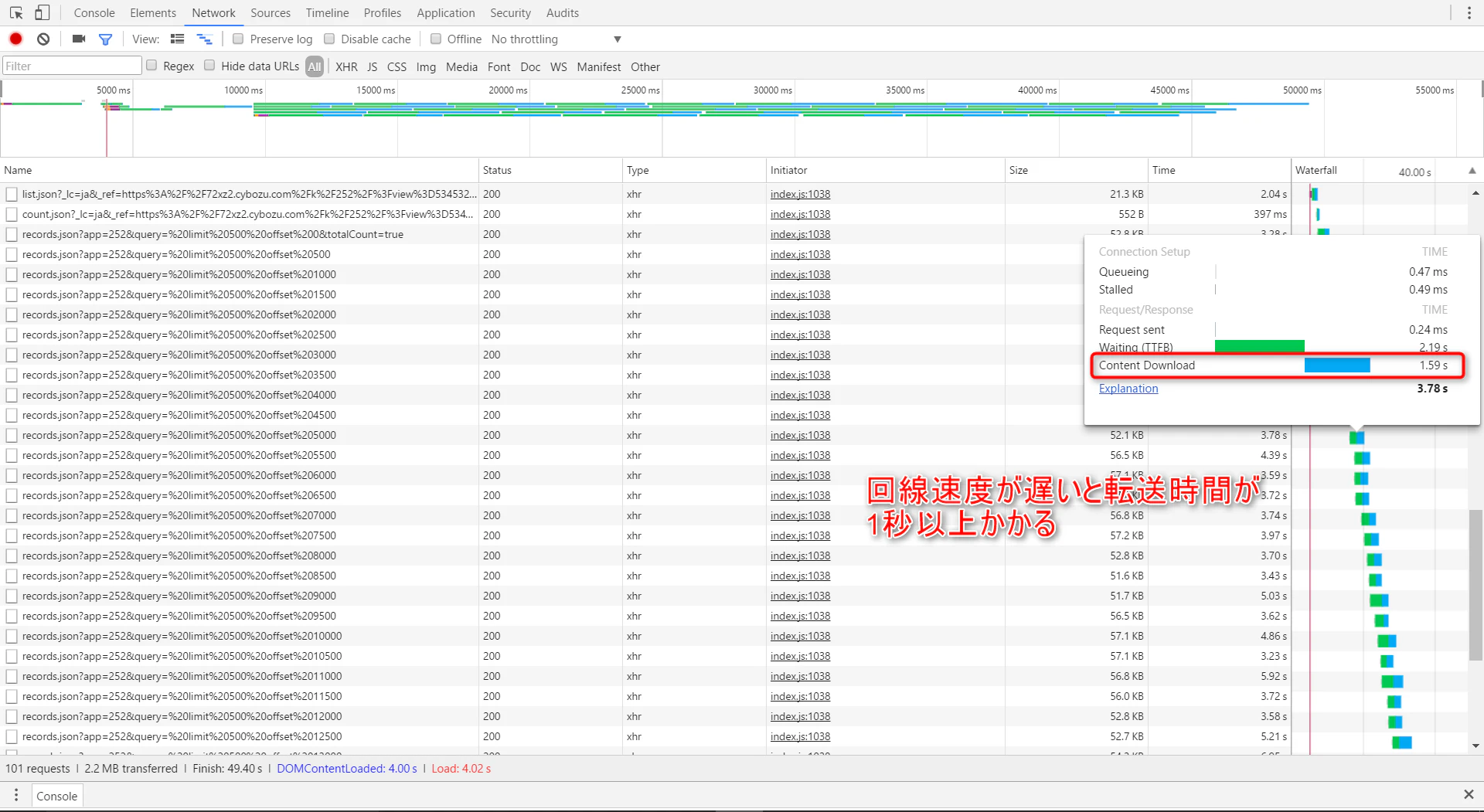The image size is (1484, 812).
Task: Enable Regex filter checkbox
Action: (x=151, y=66)
